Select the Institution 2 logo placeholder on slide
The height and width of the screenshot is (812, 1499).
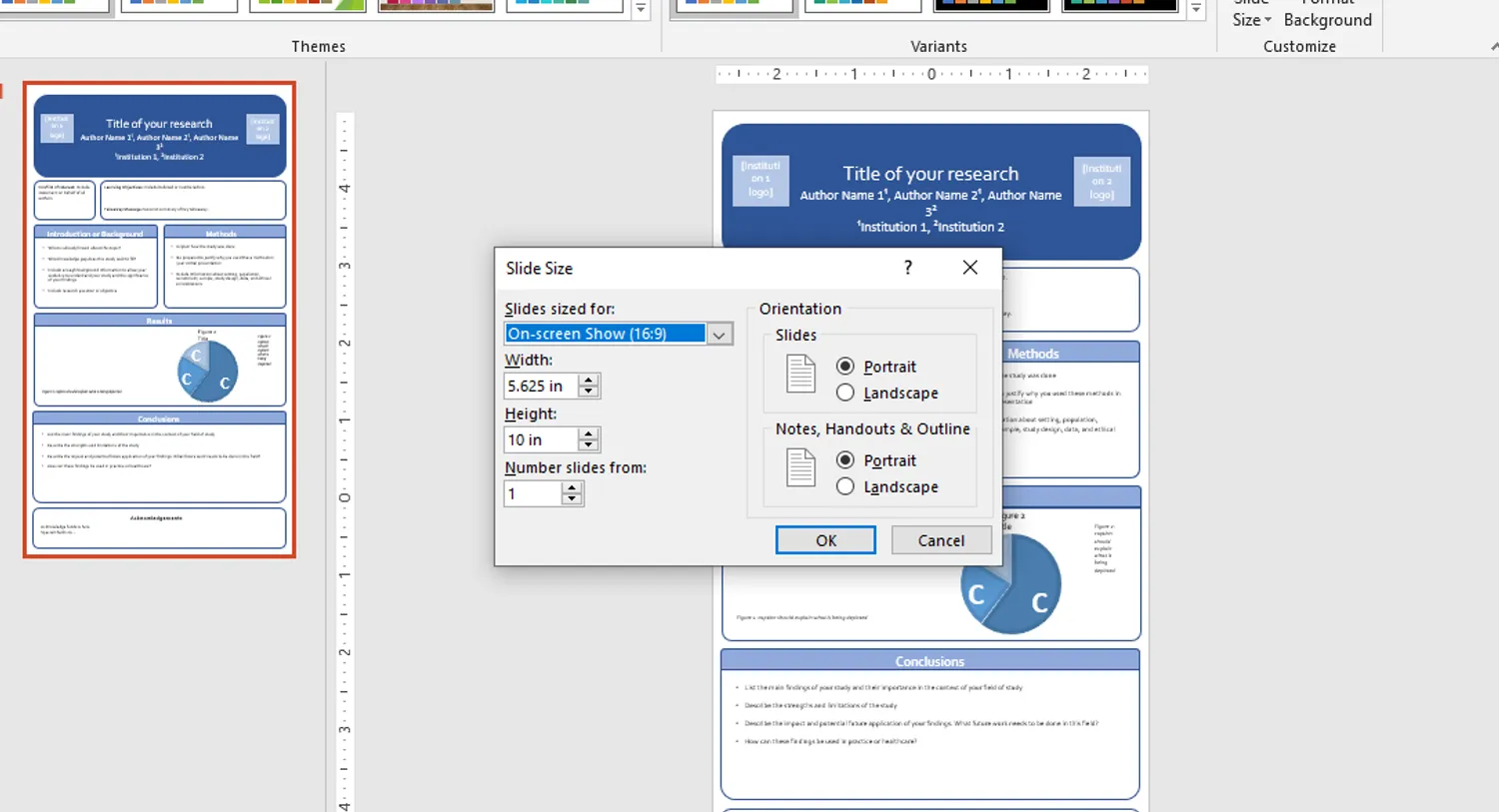(x=1101, y=181)
